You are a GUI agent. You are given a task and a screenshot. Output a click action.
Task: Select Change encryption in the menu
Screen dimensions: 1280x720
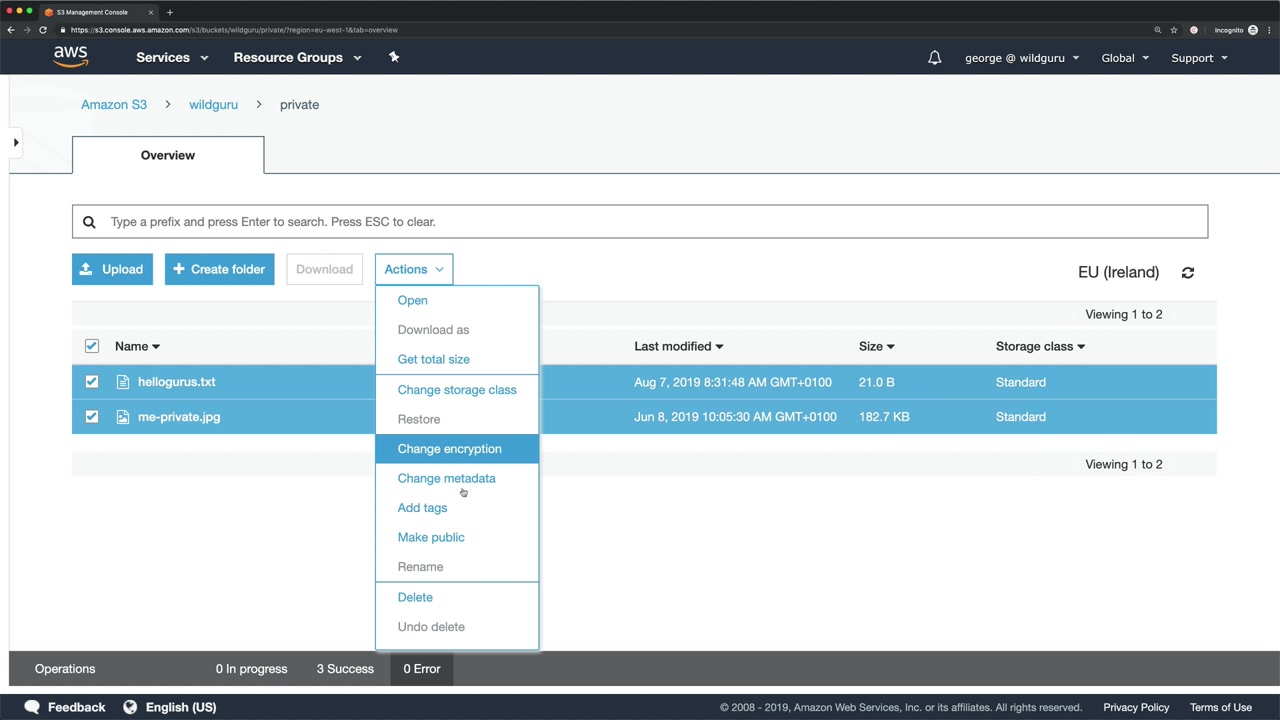tap(457, 449)
